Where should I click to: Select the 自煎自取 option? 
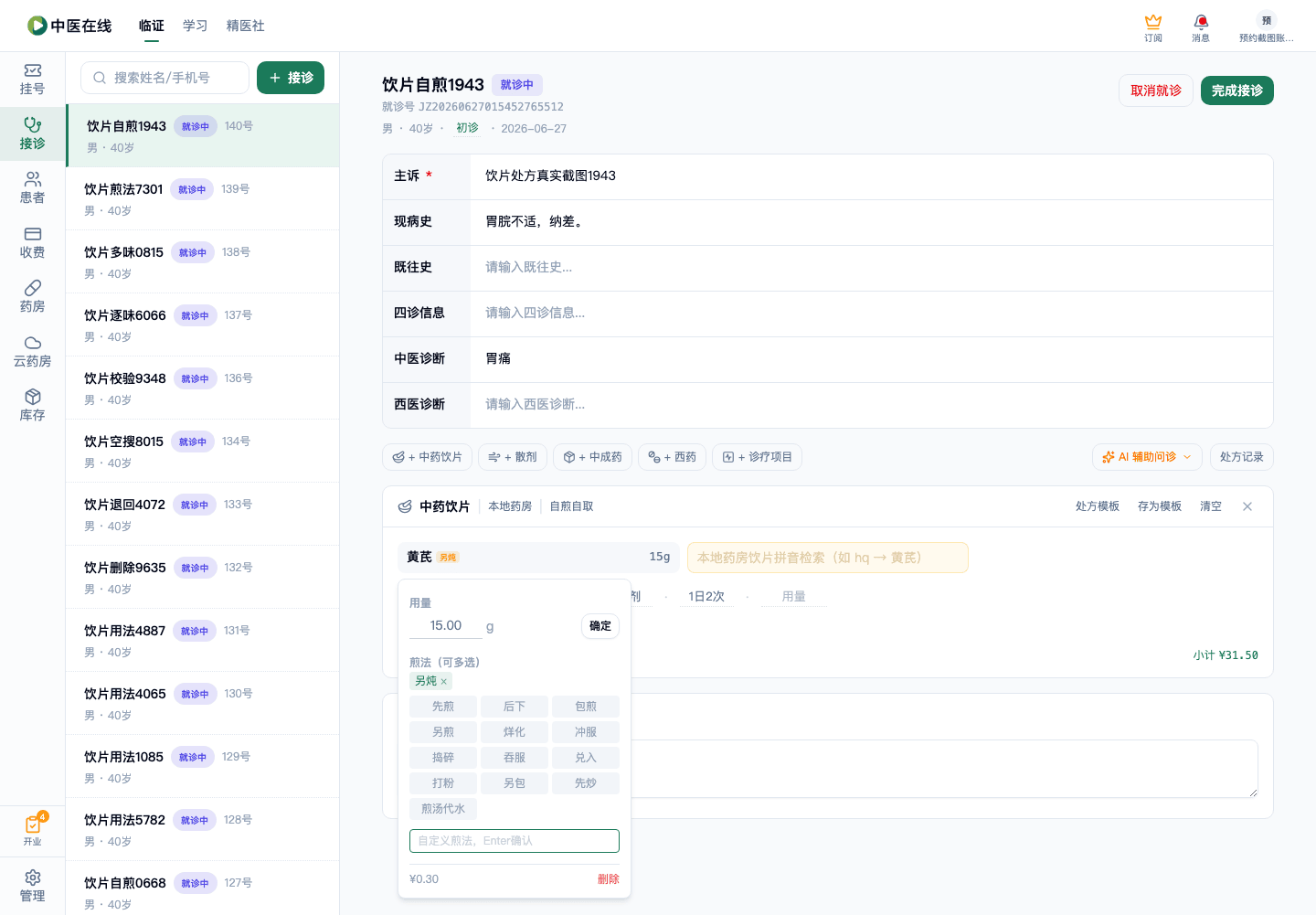[571, 506]
